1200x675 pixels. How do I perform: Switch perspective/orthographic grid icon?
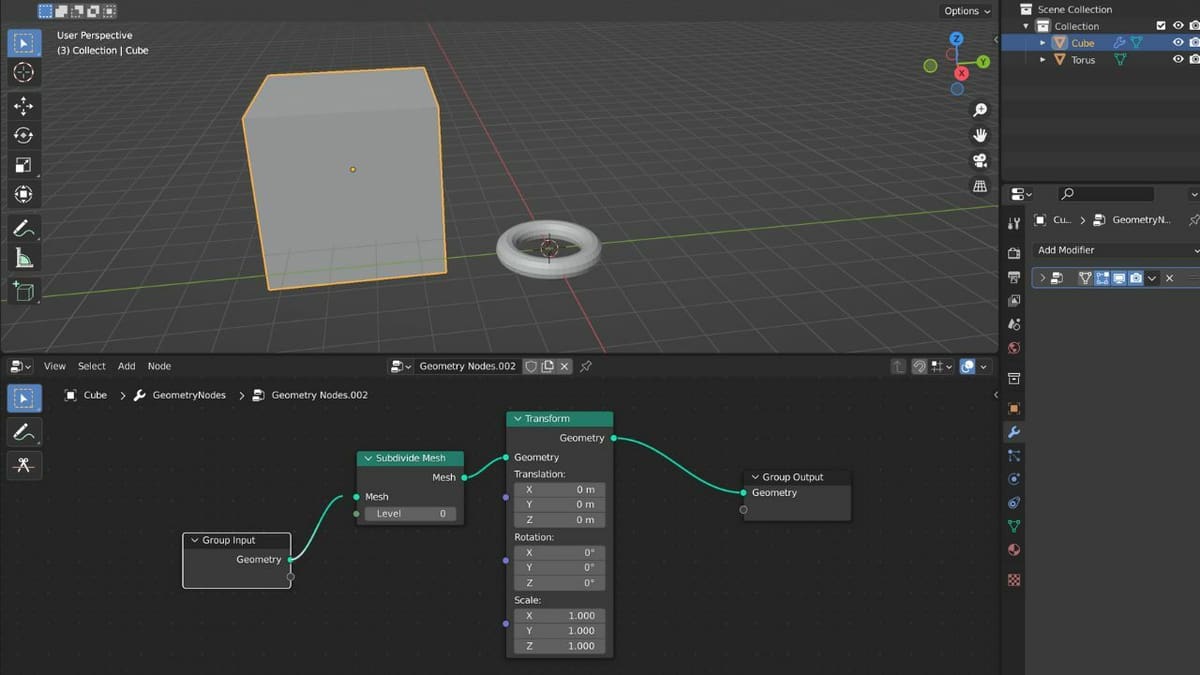coord(980,187)
